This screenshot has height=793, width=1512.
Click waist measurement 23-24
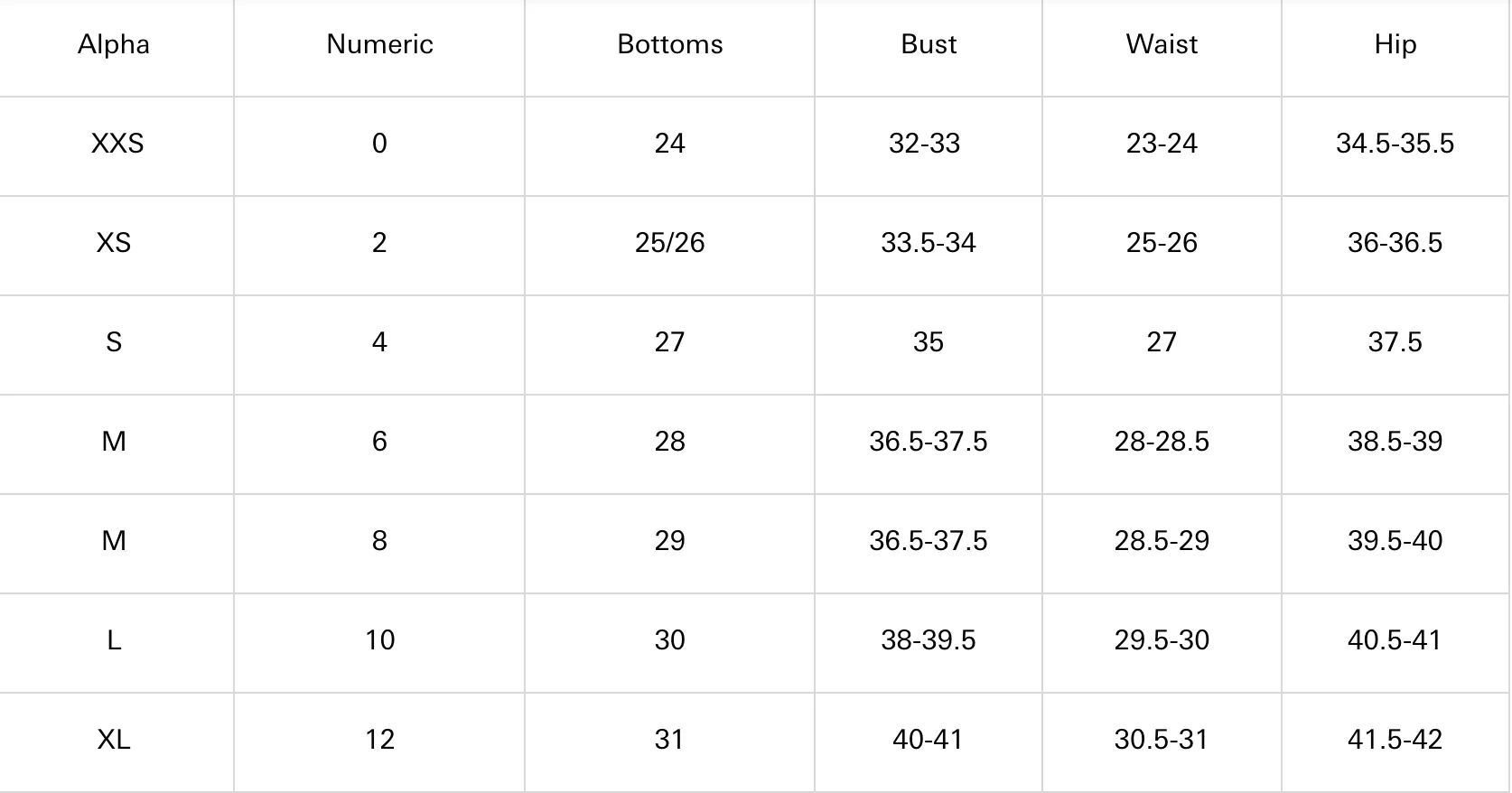pyautogui.click(x=1162, y=144)
